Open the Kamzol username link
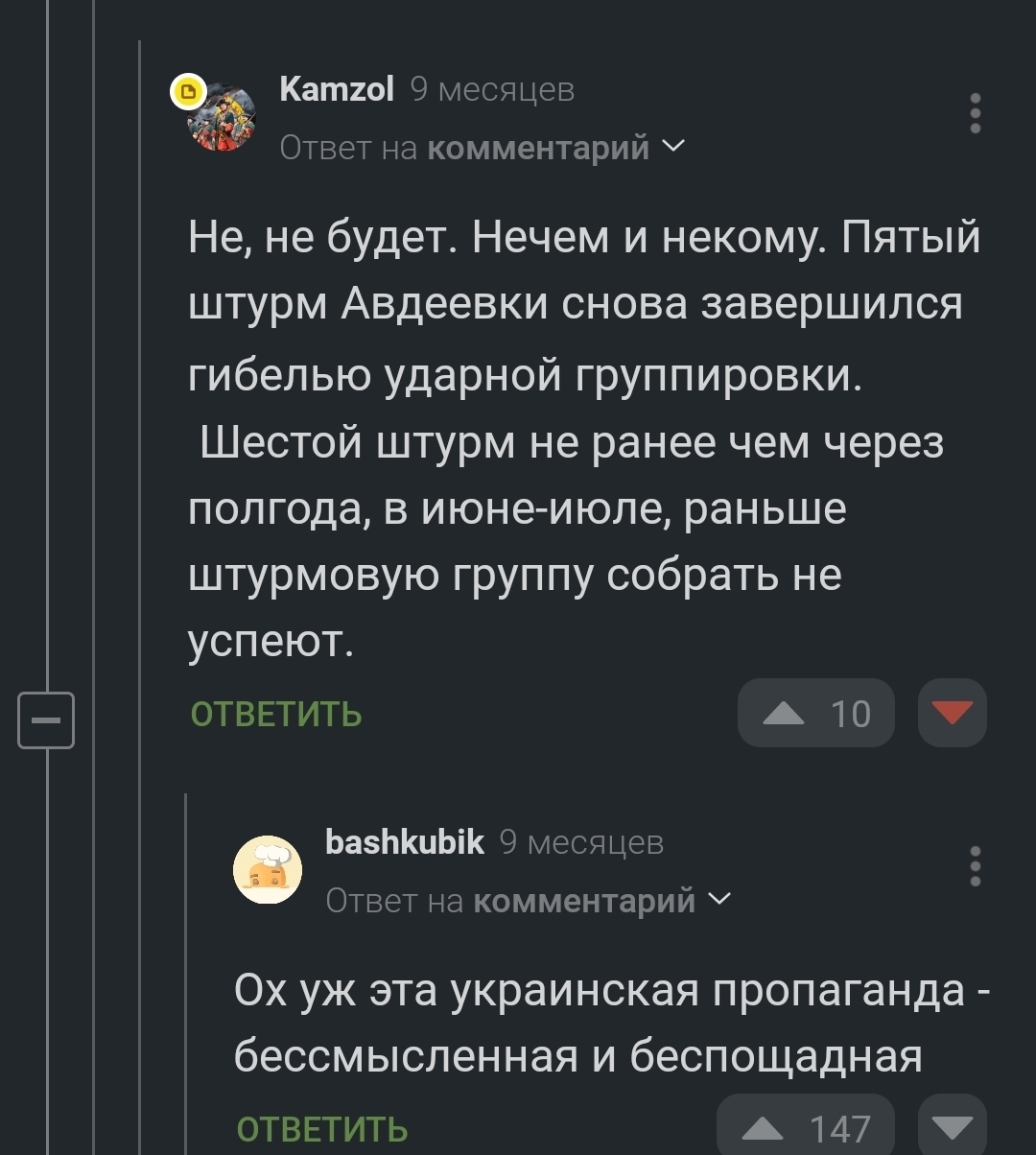 [337, 89]
